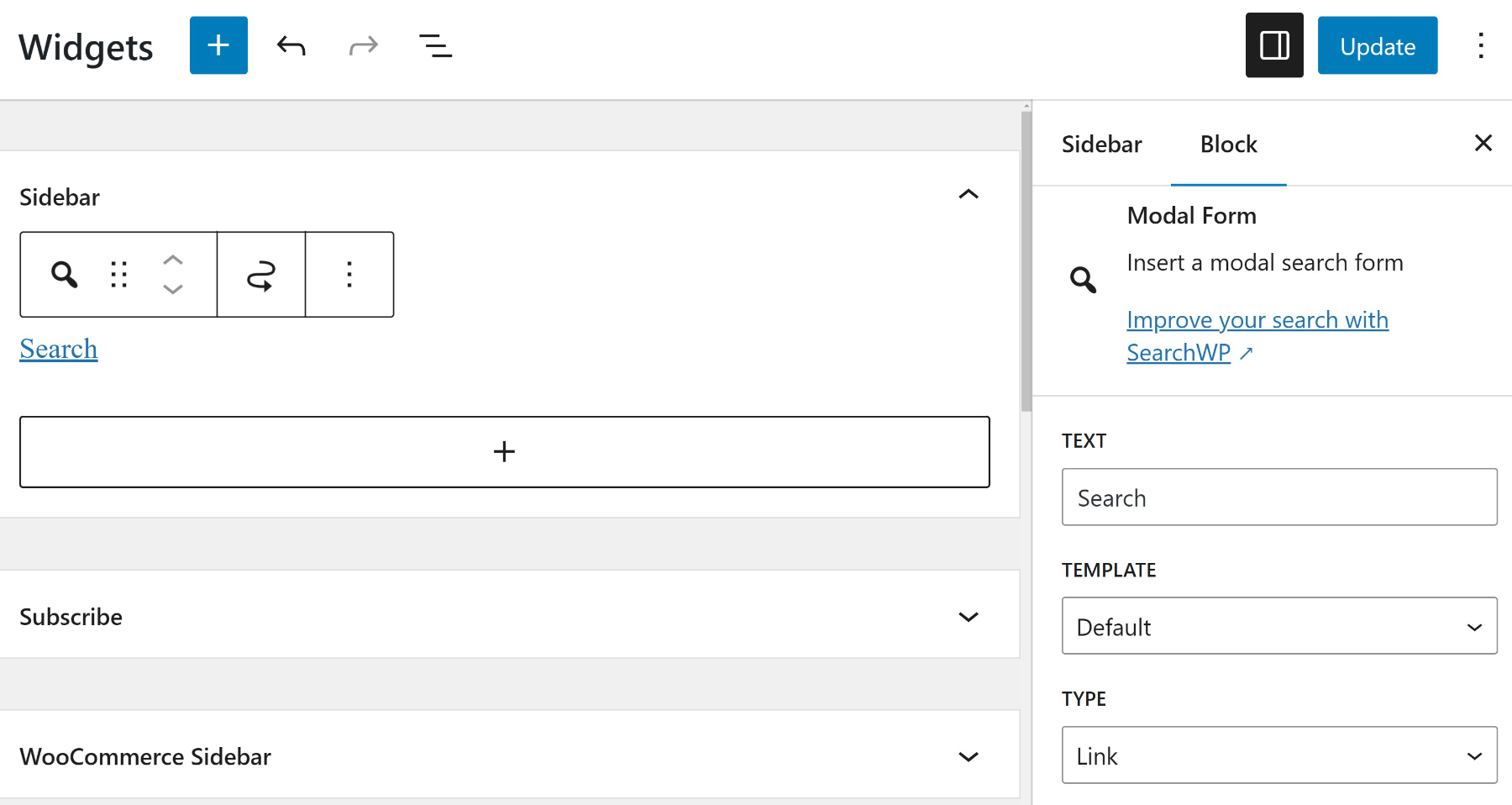1512x805 pixels.
Task: Select the Block tab
Action: coord(1228,145)
